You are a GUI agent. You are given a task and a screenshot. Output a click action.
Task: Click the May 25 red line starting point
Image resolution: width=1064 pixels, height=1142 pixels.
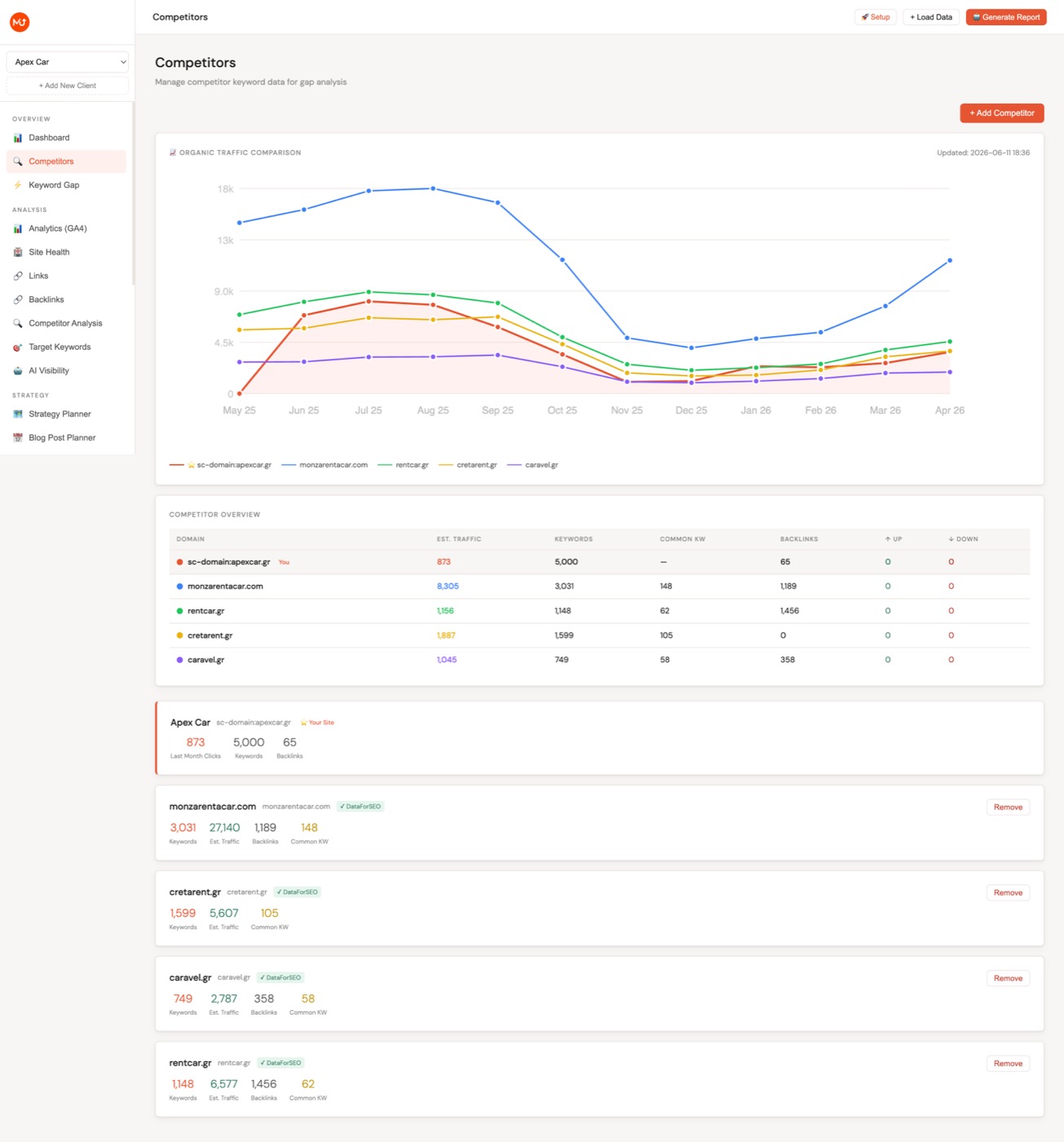[239, 394]
